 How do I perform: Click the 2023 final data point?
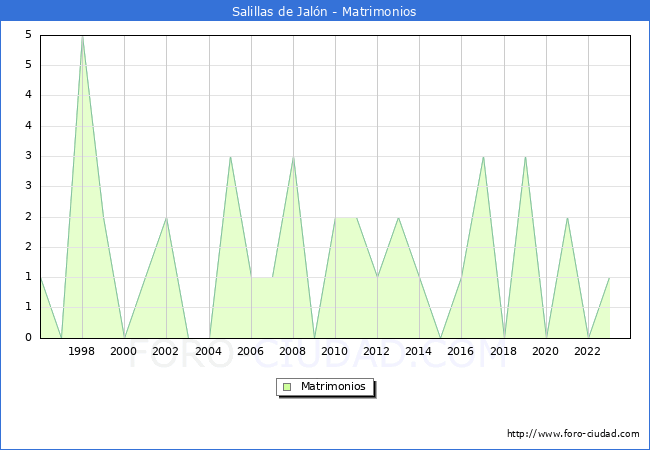point(609,278)
